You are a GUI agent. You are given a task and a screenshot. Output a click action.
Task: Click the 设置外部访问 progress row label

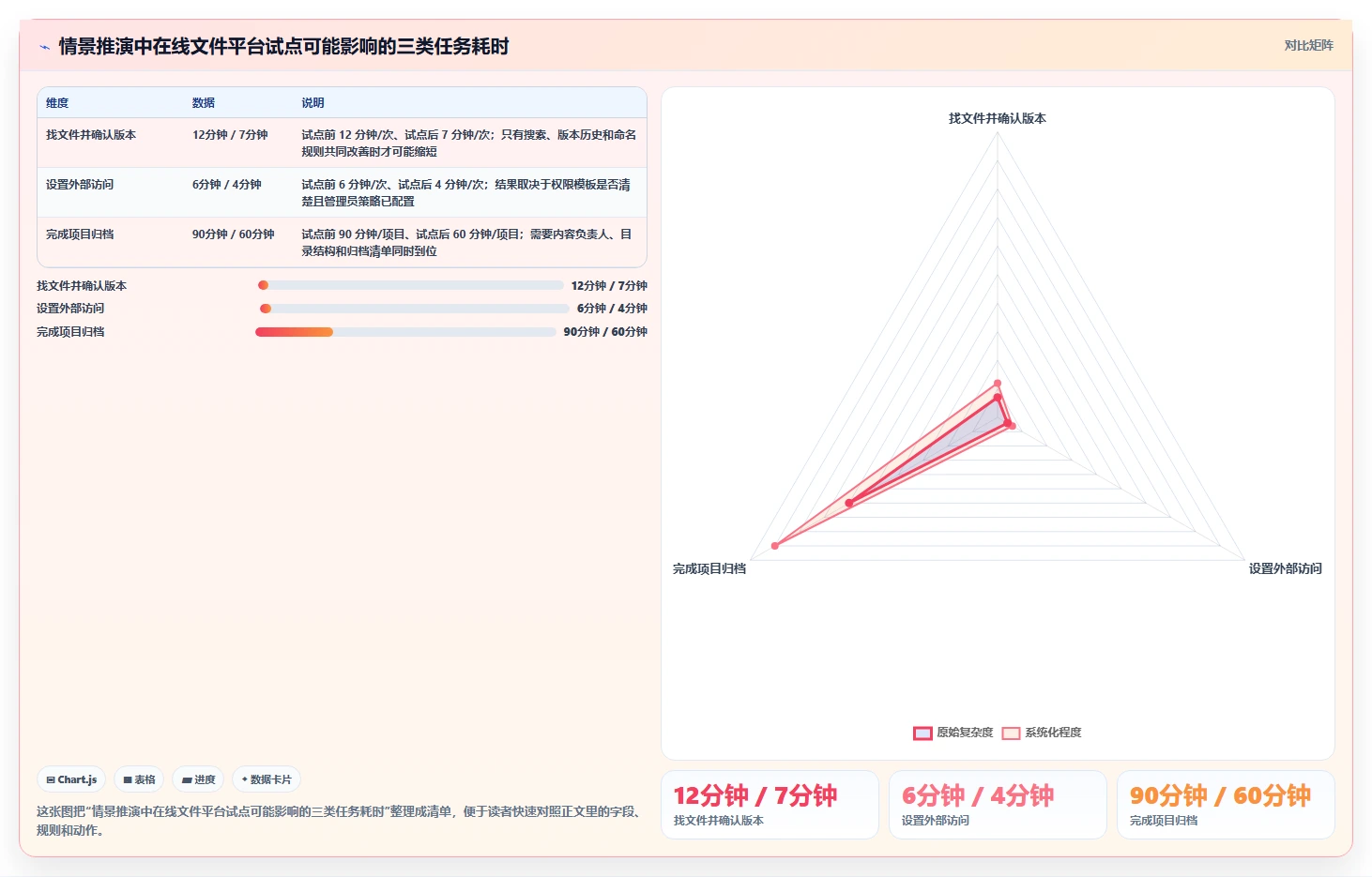click(70, 309)
